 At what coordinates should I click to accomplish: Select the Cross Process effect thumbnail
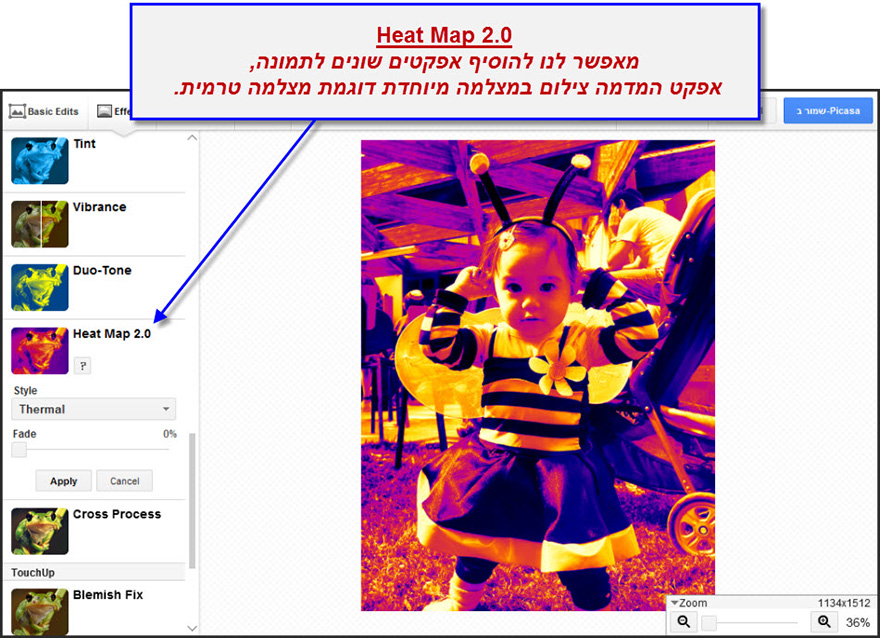tap(40, 531)
